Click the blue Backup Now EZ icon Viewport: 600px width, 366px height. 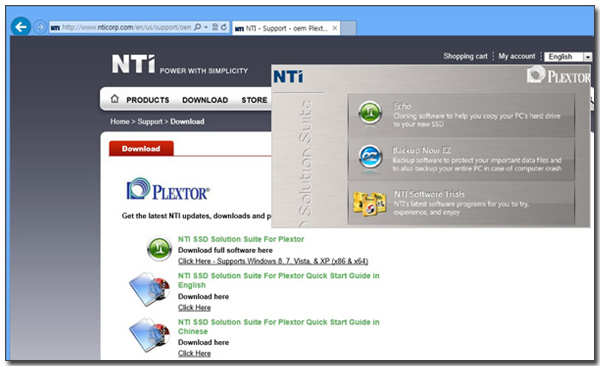click(370, 157)
